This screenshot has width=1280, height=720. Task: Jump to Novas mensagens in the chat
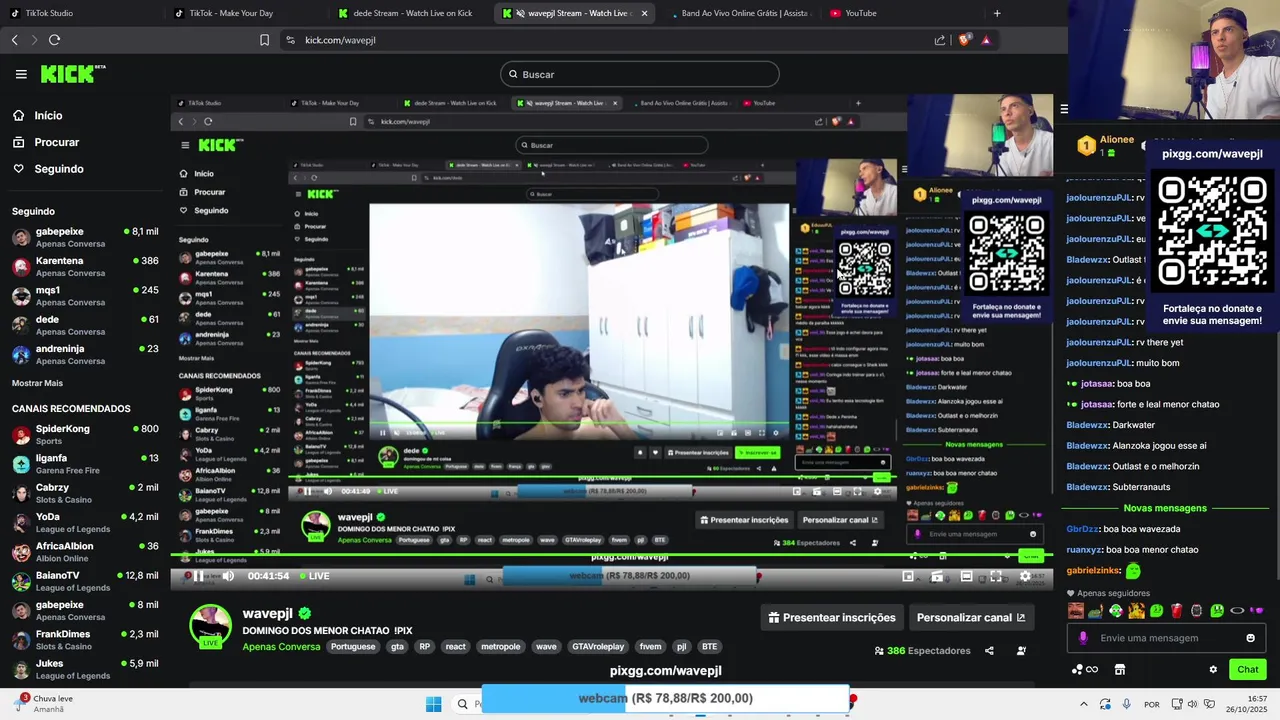click(1165, 508)
